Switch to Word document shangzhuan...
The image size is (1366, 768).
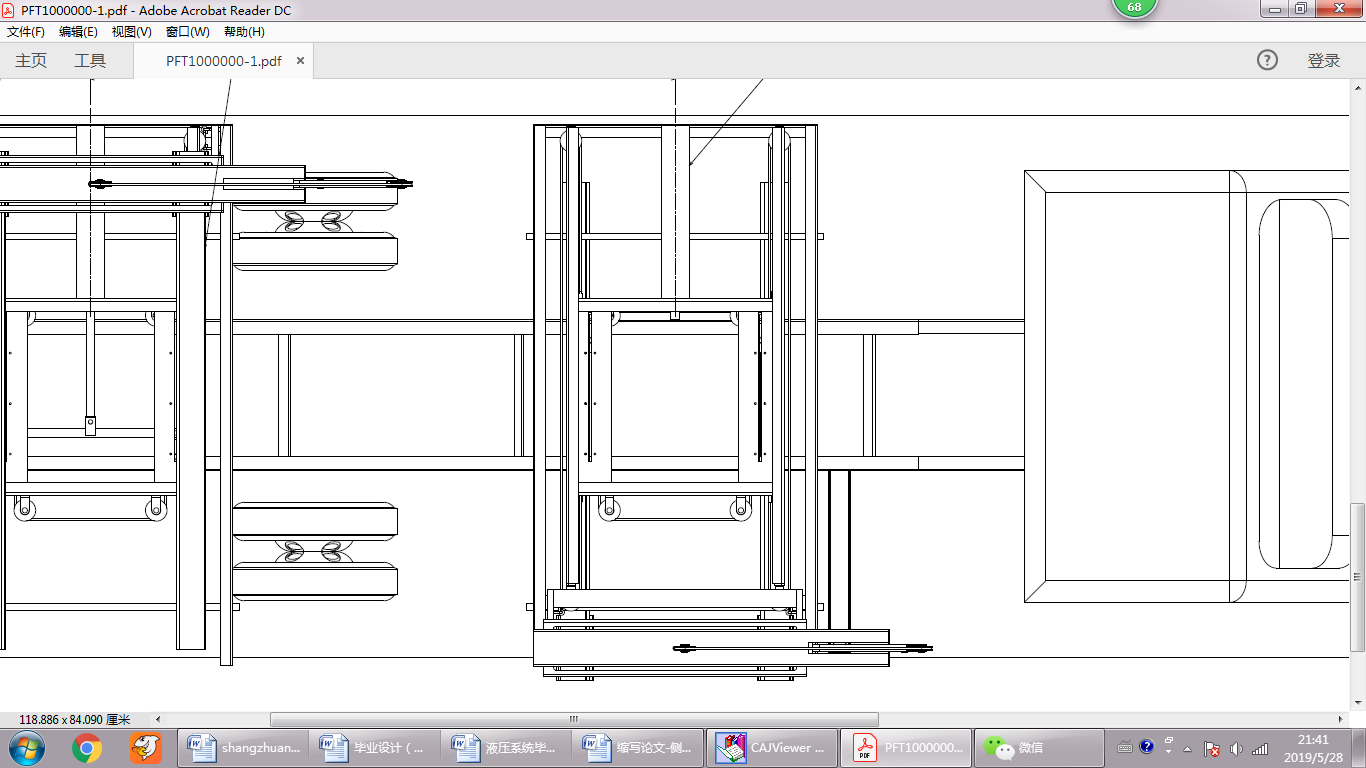click(243, 747)
